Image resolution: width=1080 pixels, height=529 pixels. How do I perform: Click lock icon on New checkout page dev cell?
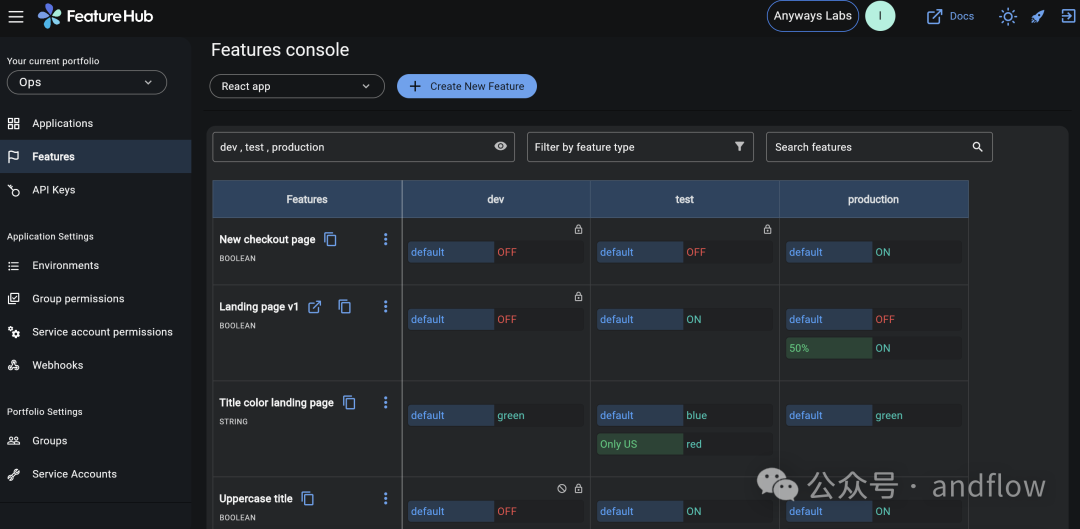[x=579, y=229]
